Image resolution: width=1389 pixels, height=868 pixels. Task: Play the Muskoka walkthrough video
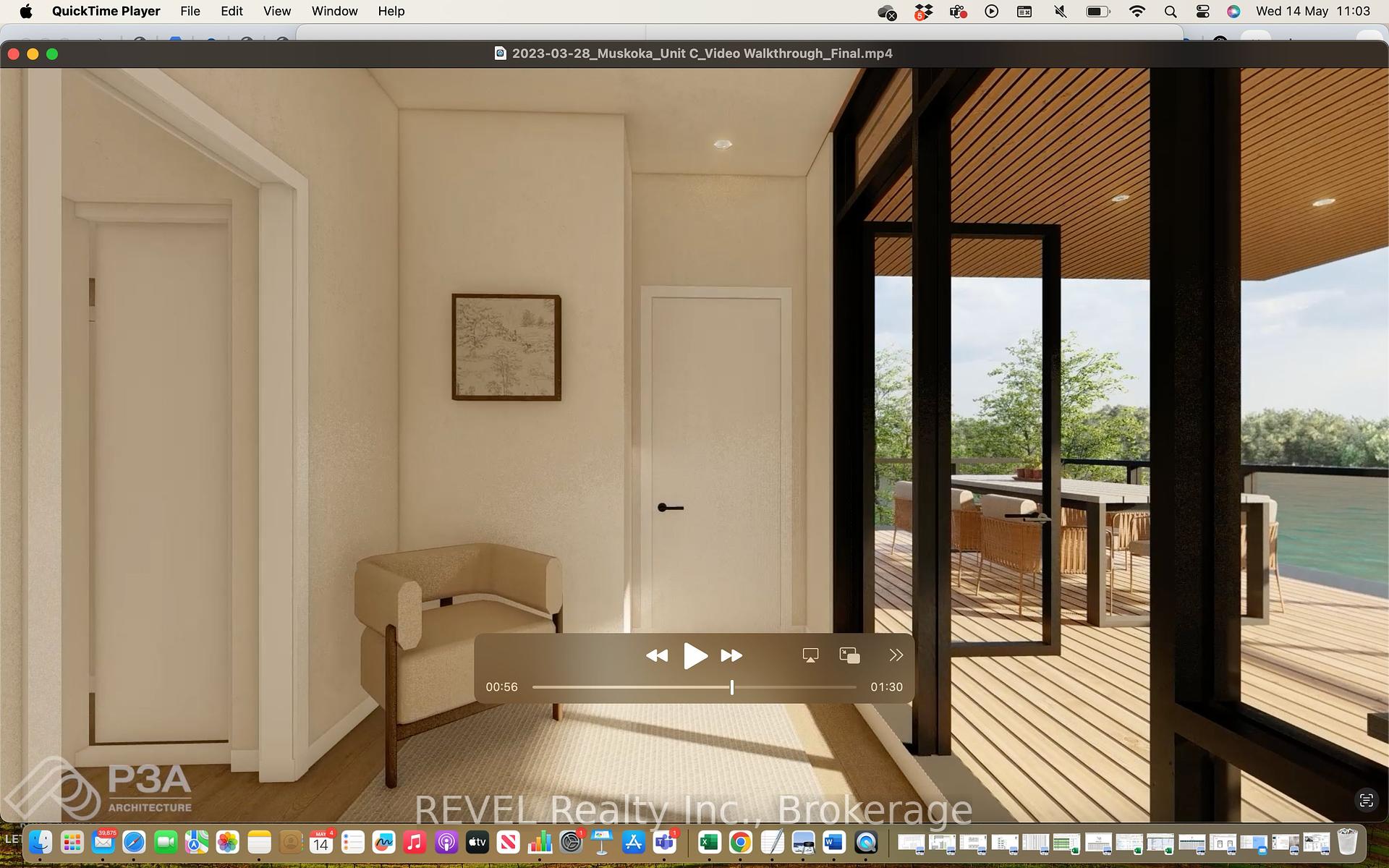[x=695, y=655]
